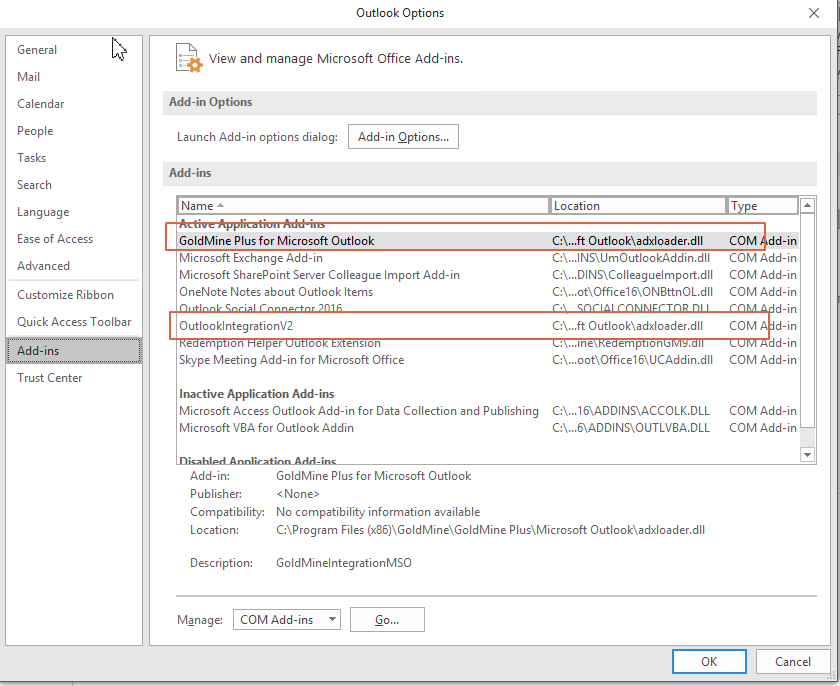The image size is (840, 686).
Task: Confirm changes with the OK button
Action: tap(709, 661)
